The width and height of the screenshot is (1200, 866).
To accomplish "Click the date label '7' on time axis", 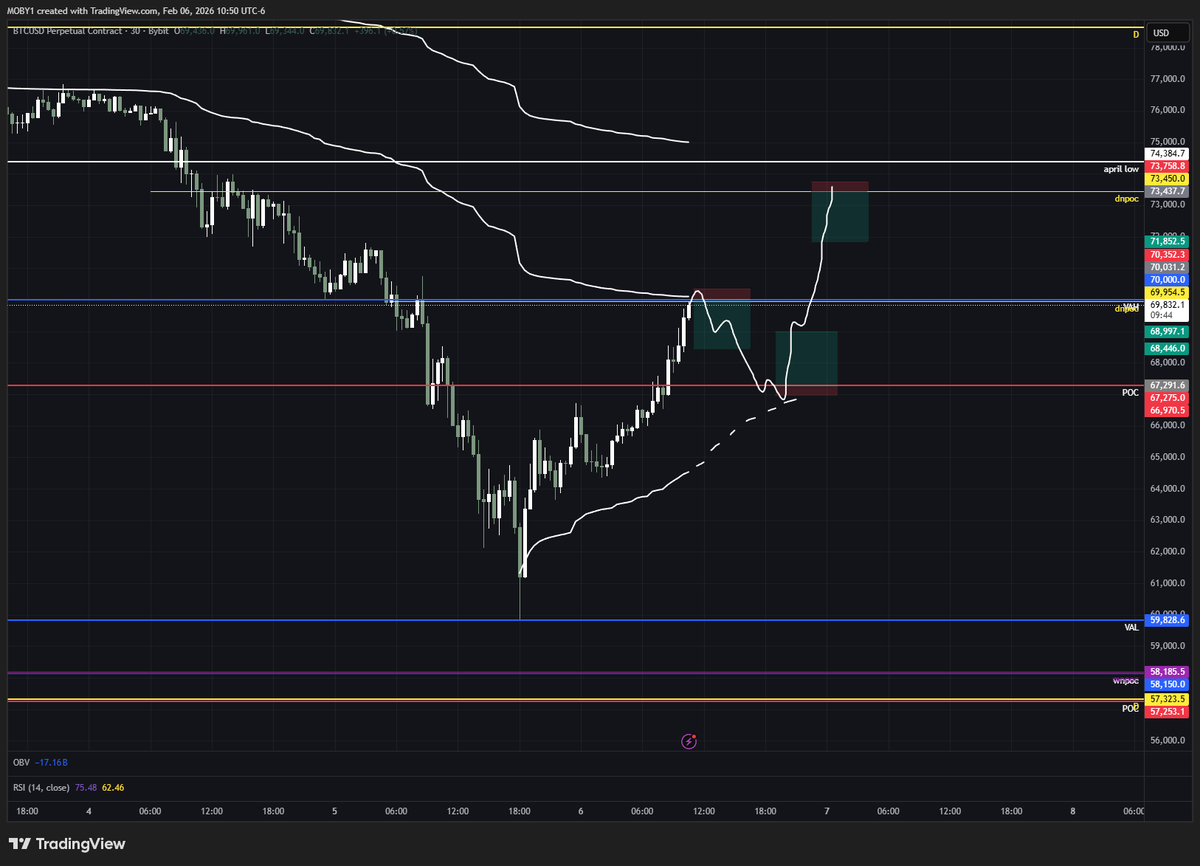I will 826,812.
